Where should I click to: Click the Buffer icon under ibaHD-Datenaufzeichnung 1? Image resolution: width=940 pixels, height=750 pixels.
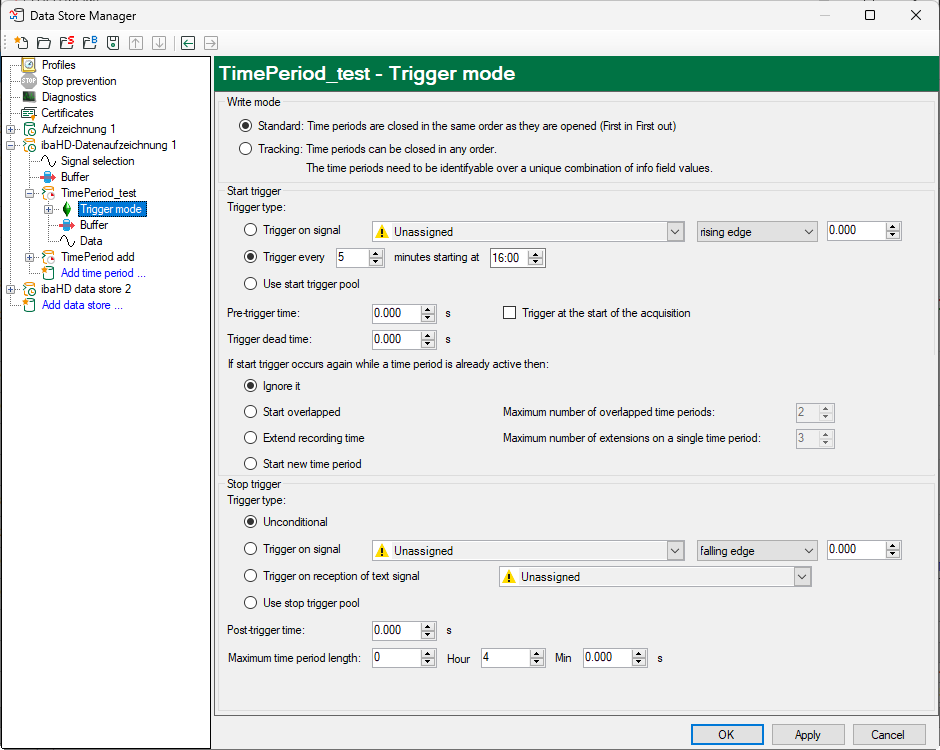coord(49,177)
